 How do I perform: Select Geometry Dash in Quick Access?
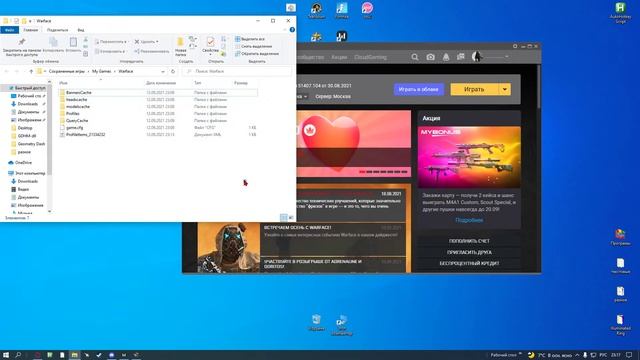[31, 144]
